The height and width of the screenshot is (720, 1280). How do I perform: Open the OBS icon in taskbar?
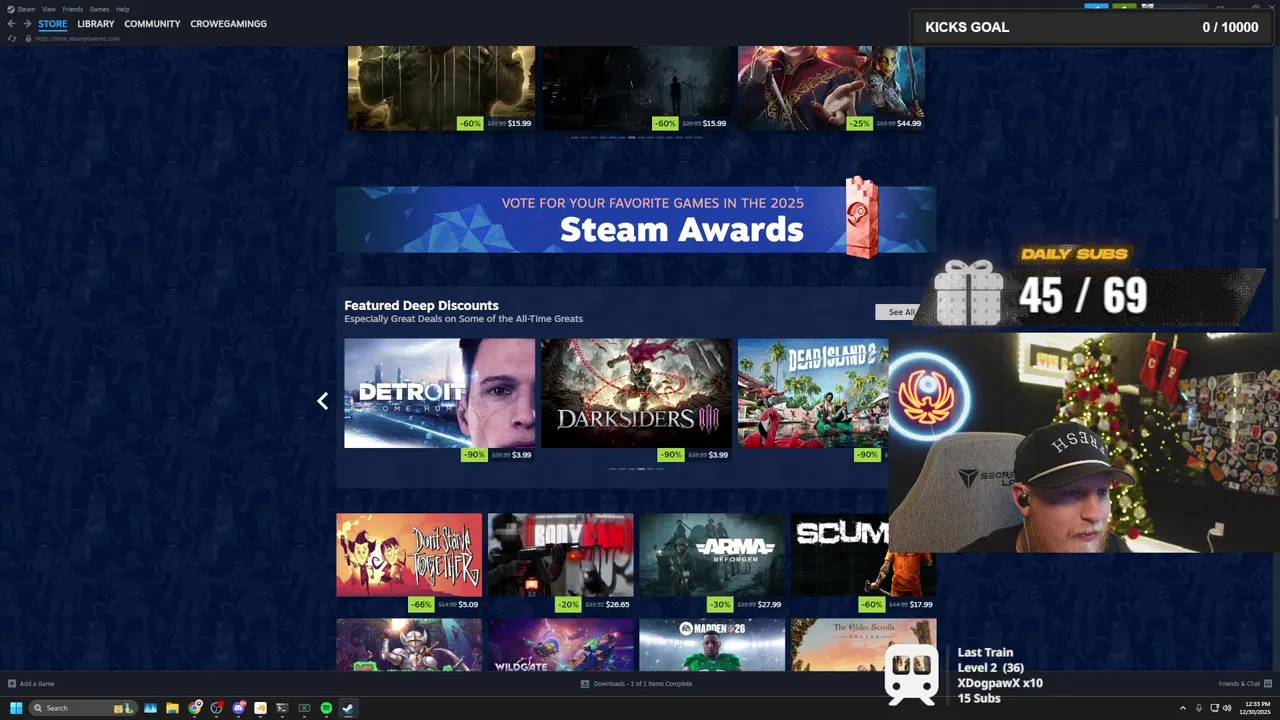coord(216,708)
